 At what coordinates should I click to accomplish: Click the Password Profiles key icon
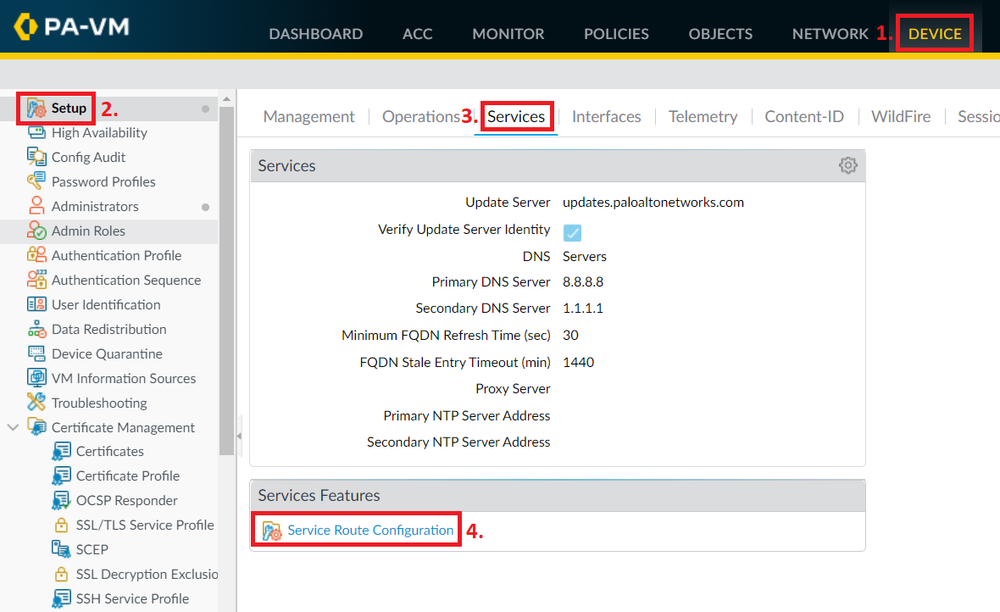tap(36, 181)
